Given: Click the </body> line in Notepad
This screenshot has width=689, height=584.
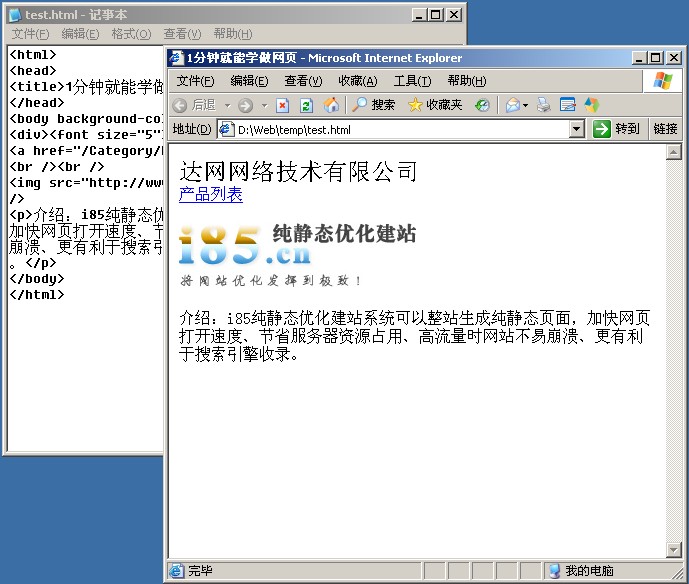Looking at the screenshot, I should coord(37,279).
